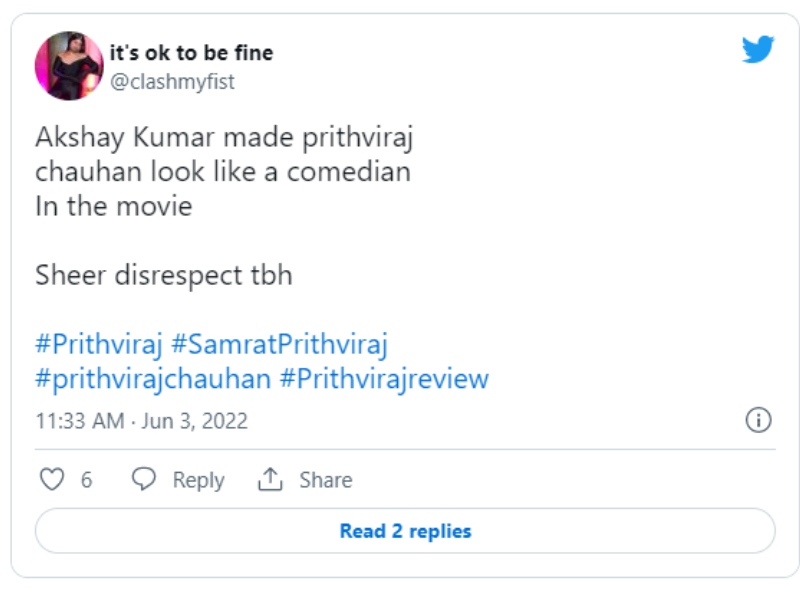This screenshot has height=600, width=800.
Task: Click the Share text label
Action: 326,480
